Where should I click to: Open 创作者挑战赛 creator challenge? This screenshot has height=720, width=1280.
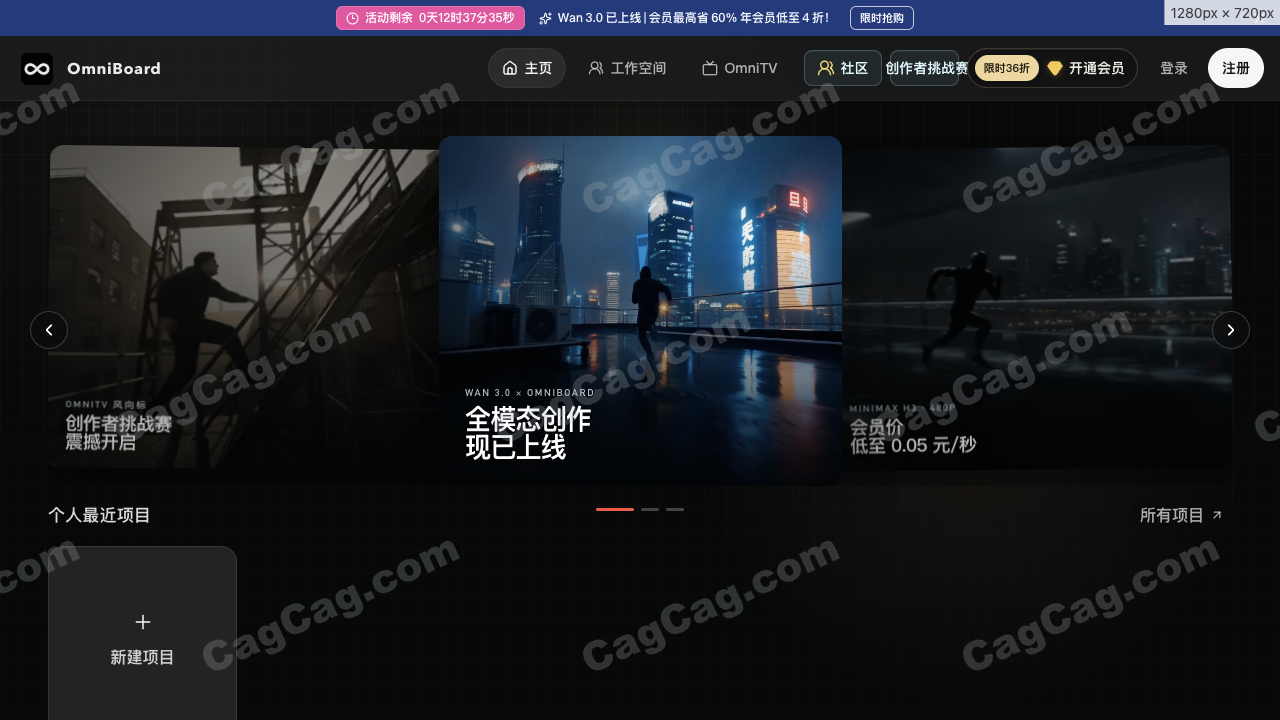coord(926,68)
